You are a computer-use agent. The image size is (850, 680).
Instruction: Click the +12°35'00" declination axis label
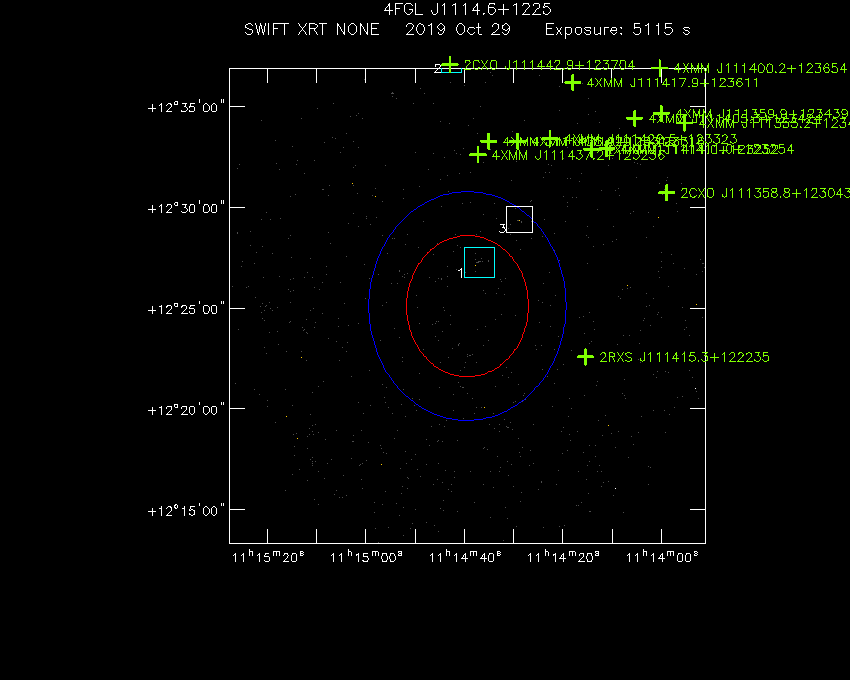point(186,107)
